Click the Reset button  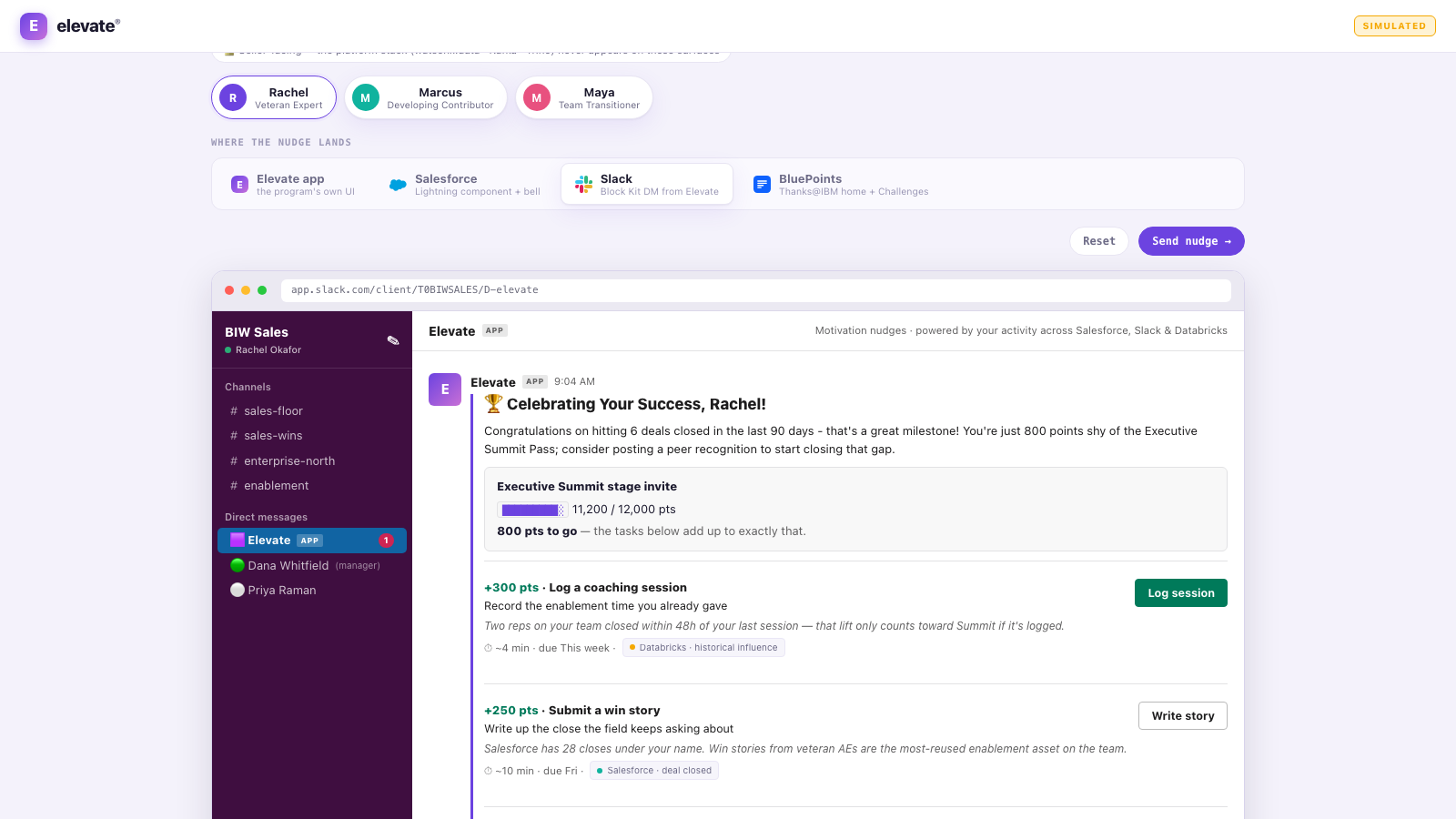click(x=1099, y=241)
